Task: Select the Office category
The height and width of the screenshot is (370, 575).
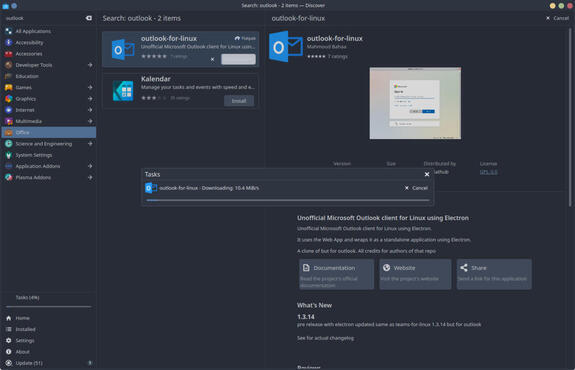Action: (x=49, y=132)
